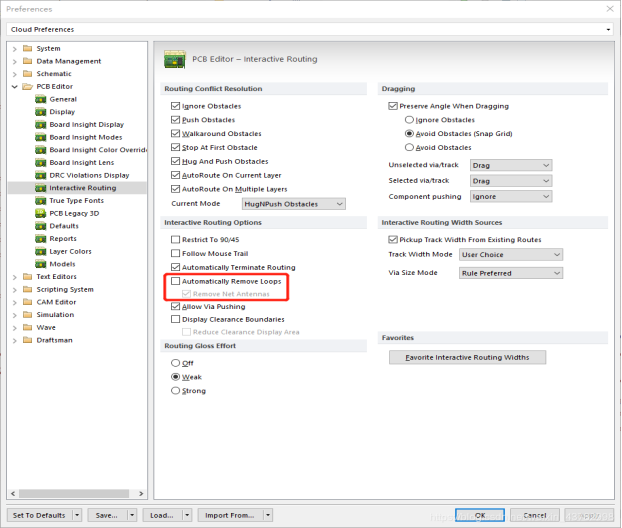Click the Board Insight Display page icon
Viewport: 622px width, 528px height.
tap(41, 125)
